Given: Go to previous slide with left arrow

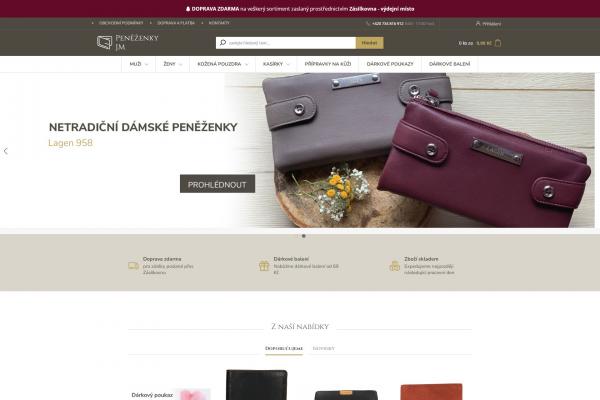Looking at the screenshot, I should [6, 151].
